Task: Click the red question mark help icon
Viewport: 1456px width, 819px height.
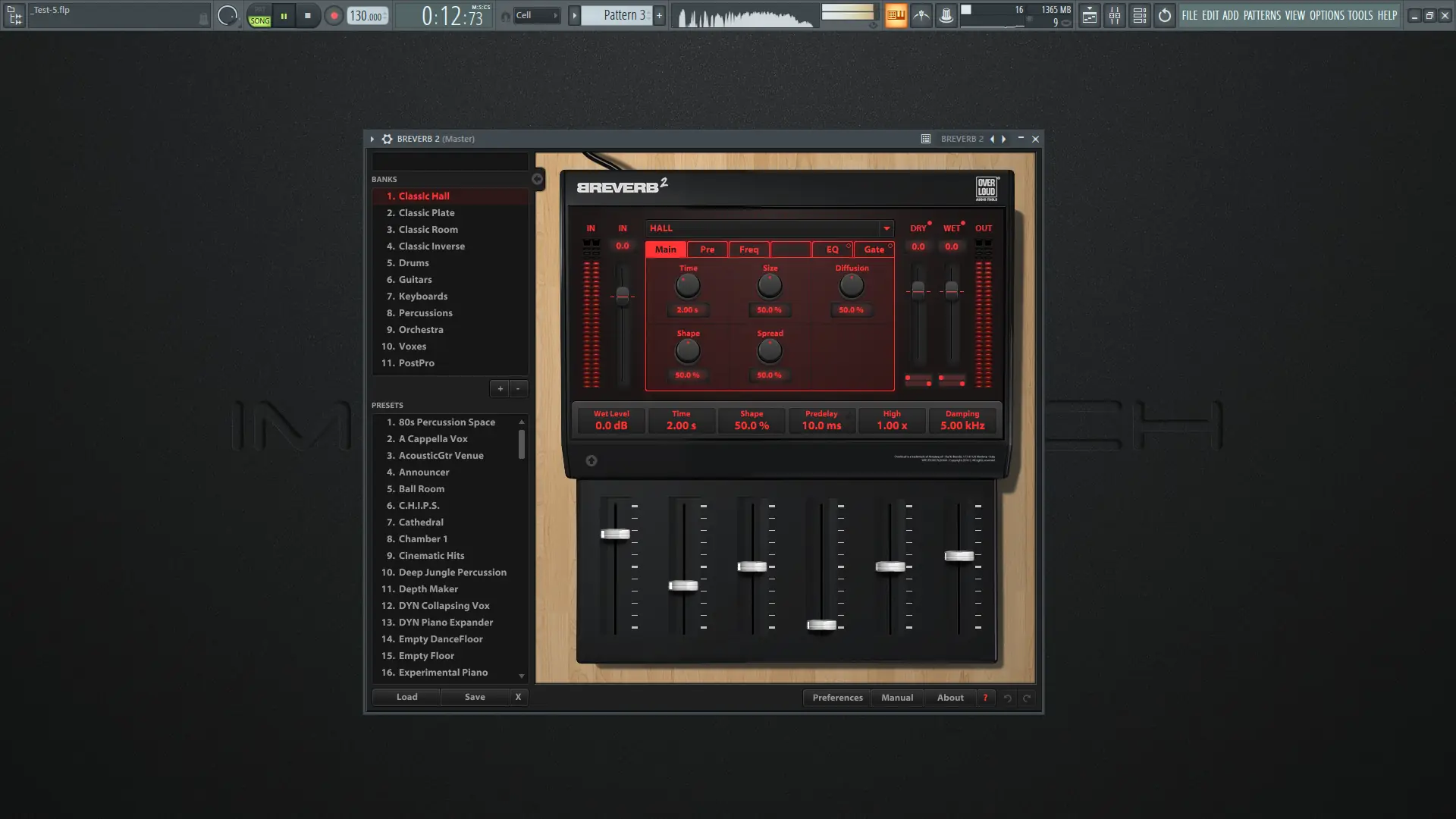Action: 985,698
